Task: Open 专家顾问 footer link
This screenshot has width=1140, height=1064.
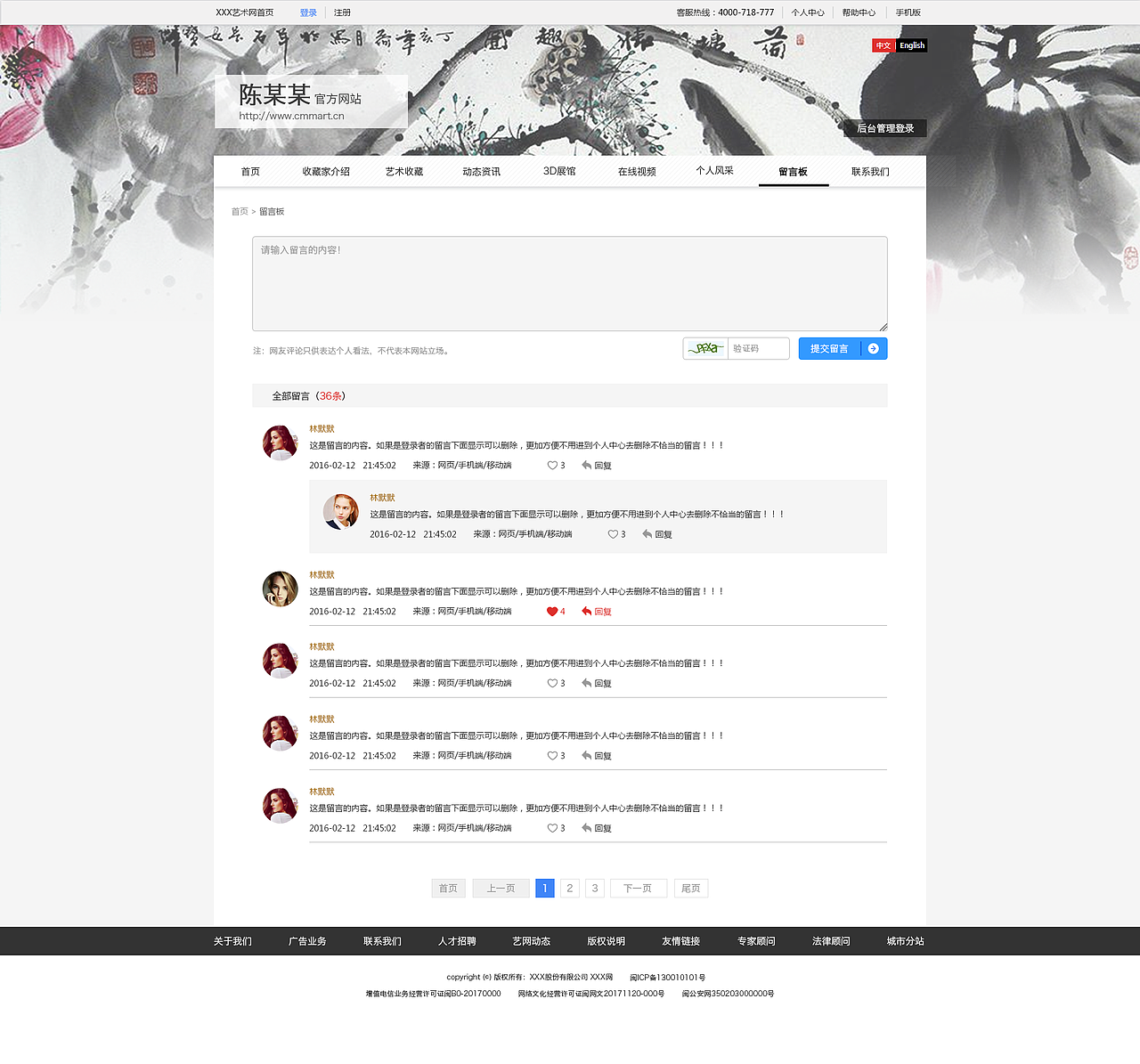Action: tap(756, 941)
